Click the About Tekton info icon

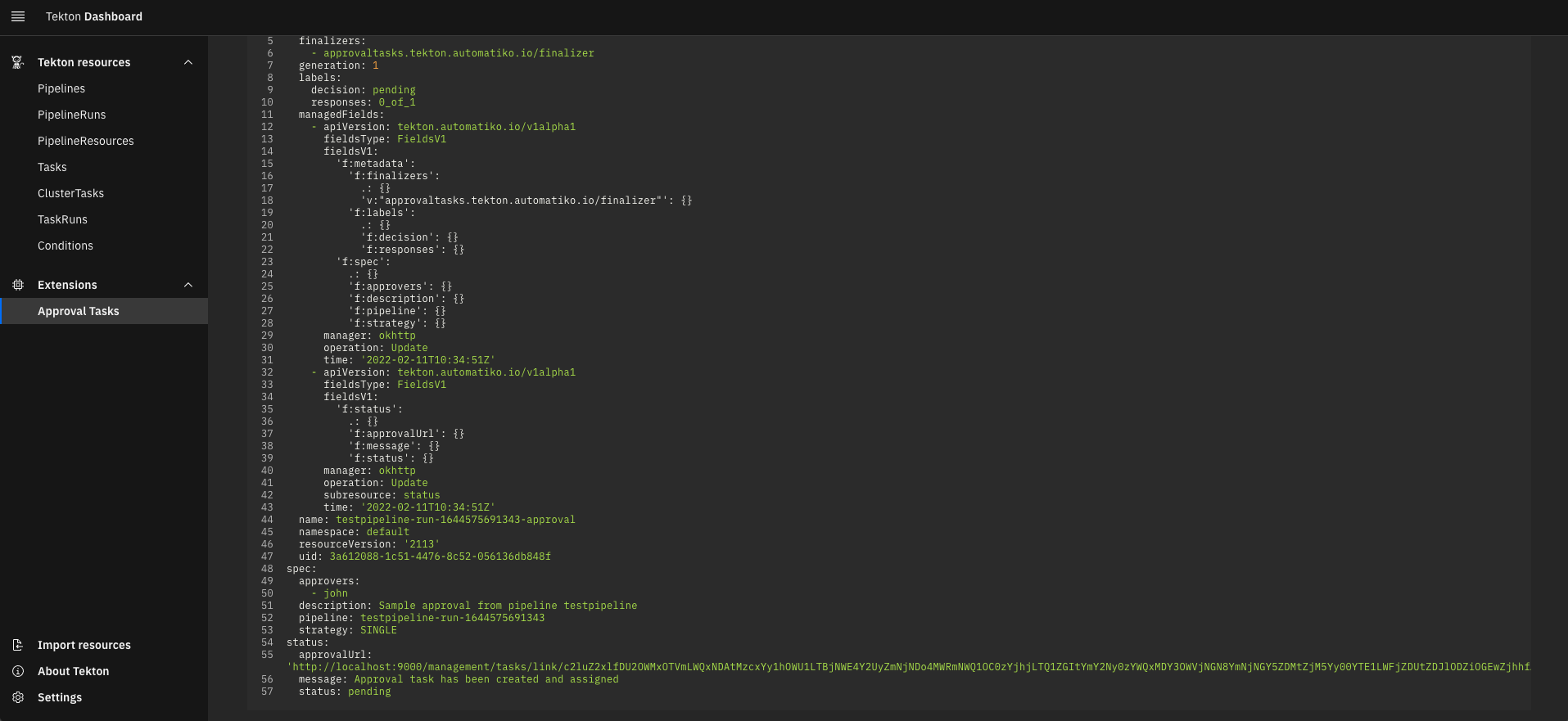point(18,671)
